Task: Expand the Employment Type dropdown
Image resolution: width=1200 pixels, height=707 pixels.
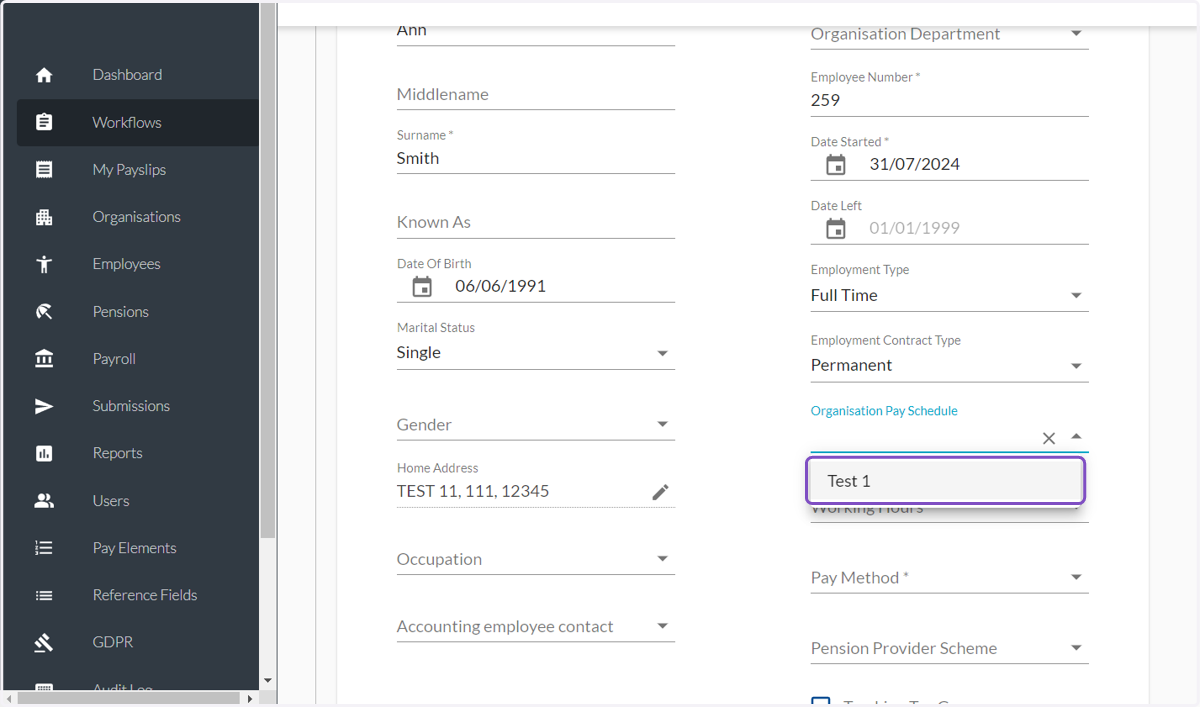Action: (1076, 296)
